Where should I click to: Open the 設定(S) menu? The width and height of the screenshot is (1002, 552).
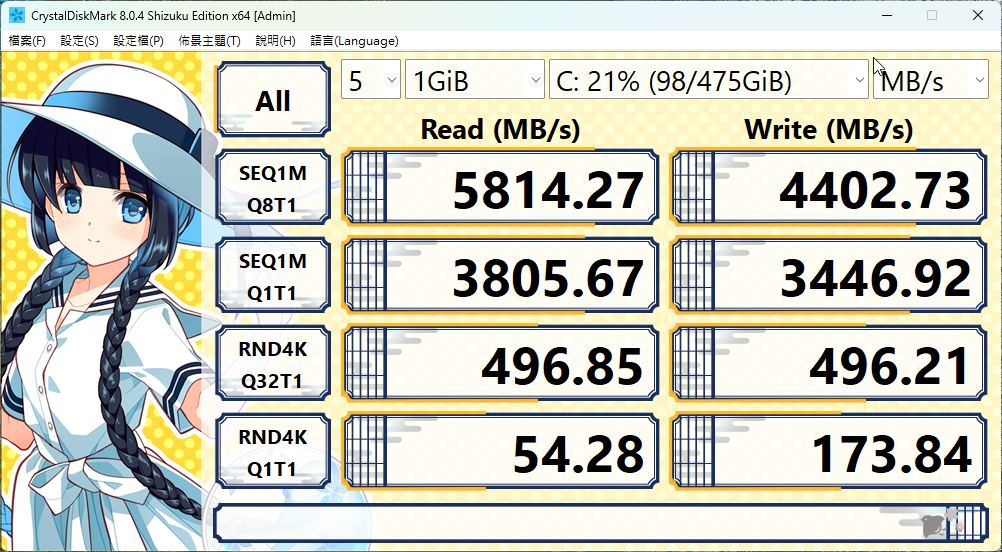[x=79, y=41]
